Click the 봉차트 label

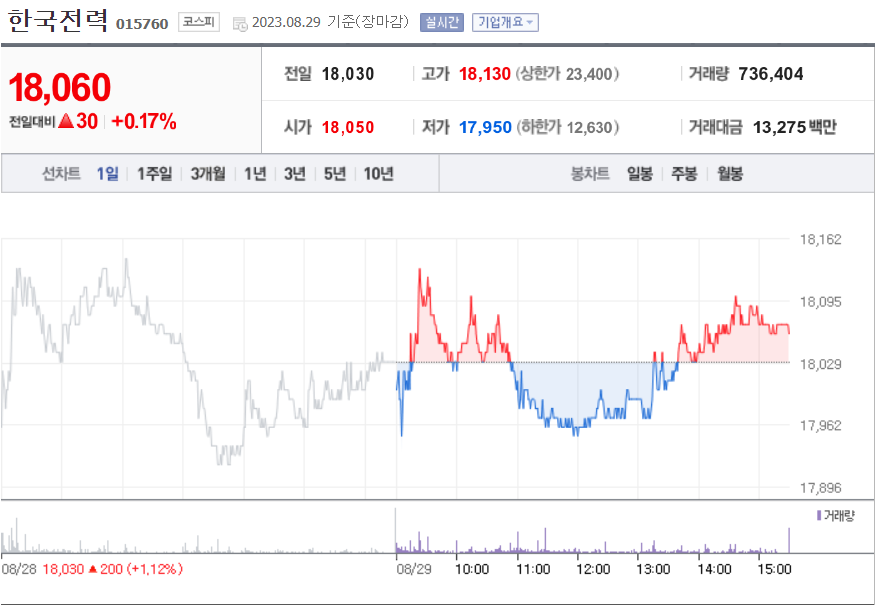(590, 174)
